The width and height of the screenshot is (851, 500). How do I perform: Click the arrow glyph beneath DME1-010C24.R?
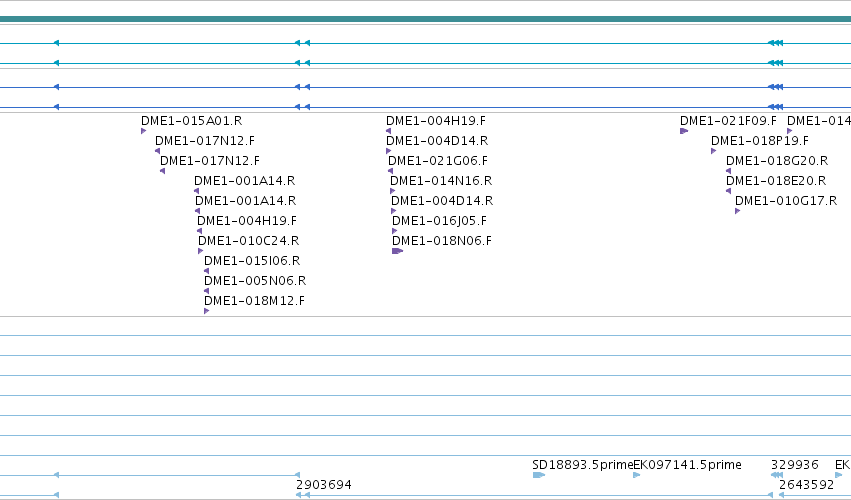point(201,251)
